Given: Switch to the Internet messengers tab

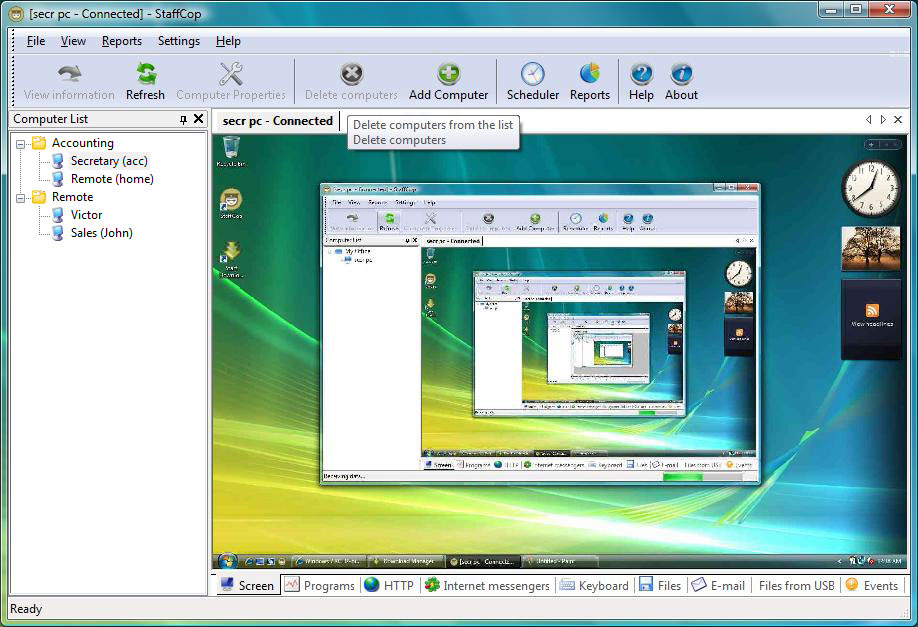Looking at the screenshot, I should [x=487, y=586].
